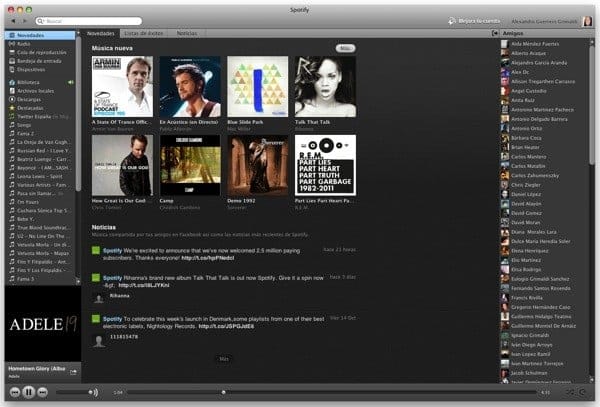Open the link in the Denmark launch post
Viewport: 600px width, 407px height.
point(226,326)
